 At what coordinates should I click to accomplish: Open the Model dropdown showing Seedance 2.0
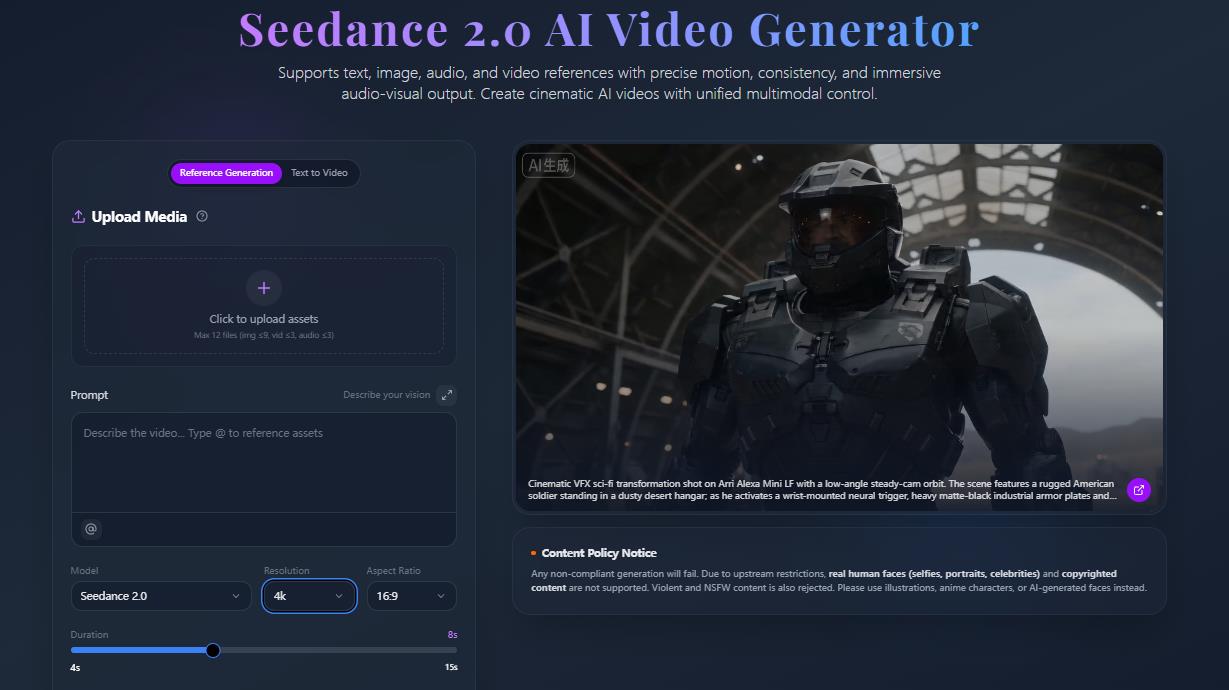point(161,596)
